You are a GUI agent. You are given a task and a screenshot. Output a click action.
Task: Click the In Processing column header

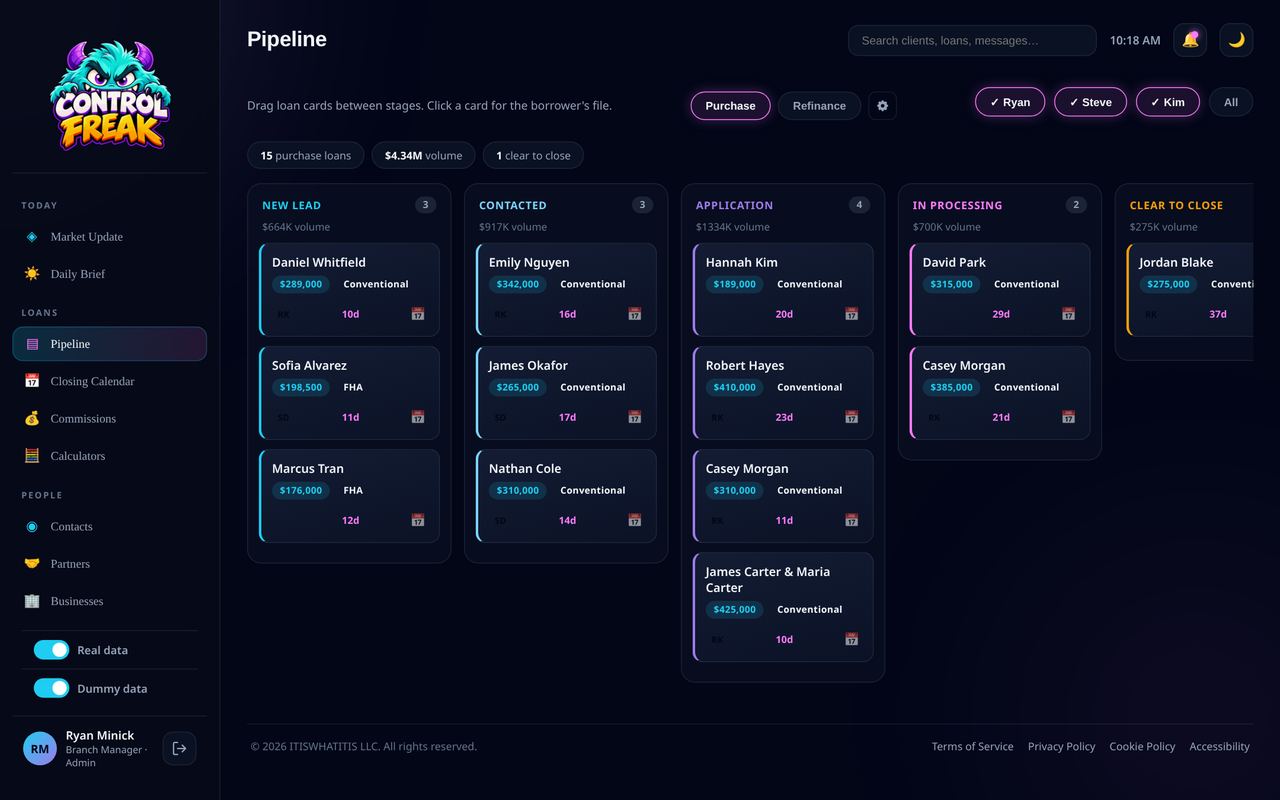click(x=957, y=205)
